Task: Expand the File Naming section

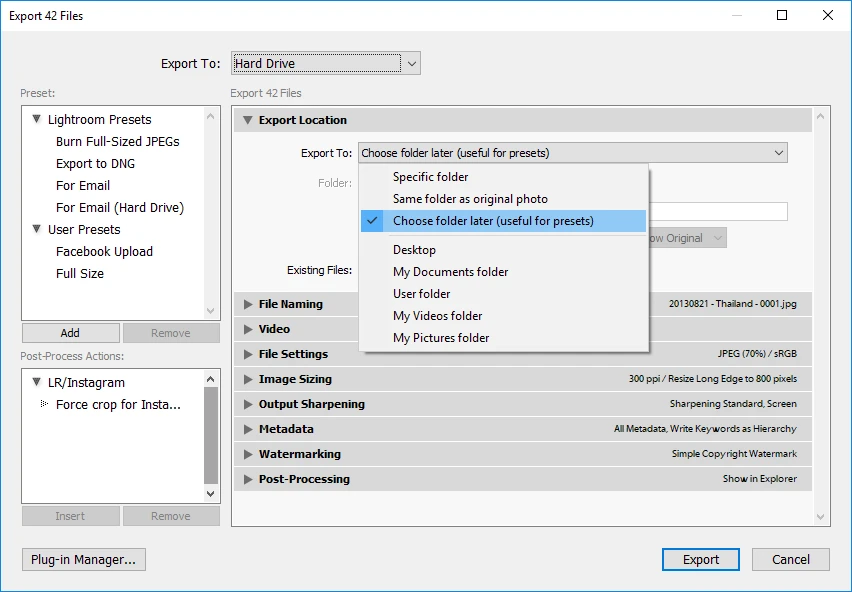Action: click(x=248, y=304)
